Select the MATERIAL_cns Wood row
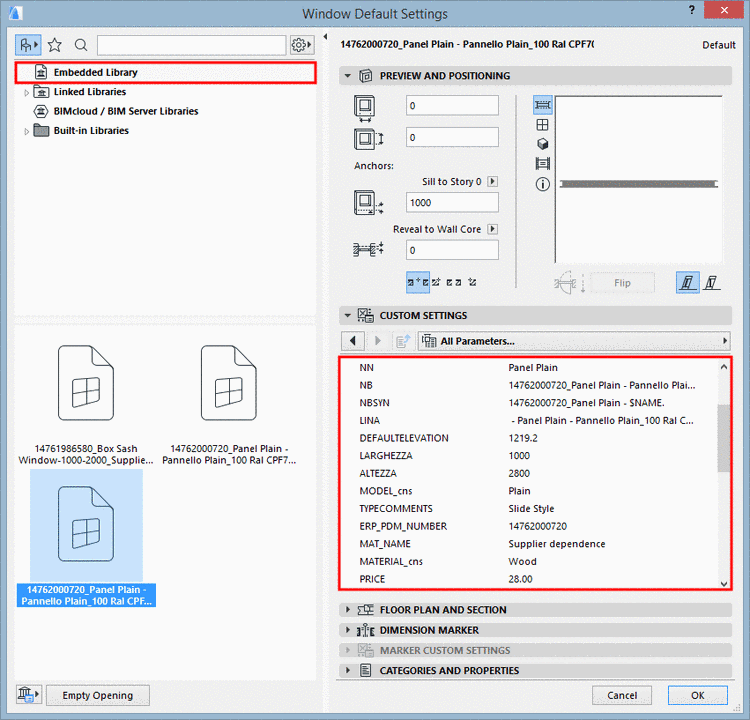 click(x=529, y=561)
